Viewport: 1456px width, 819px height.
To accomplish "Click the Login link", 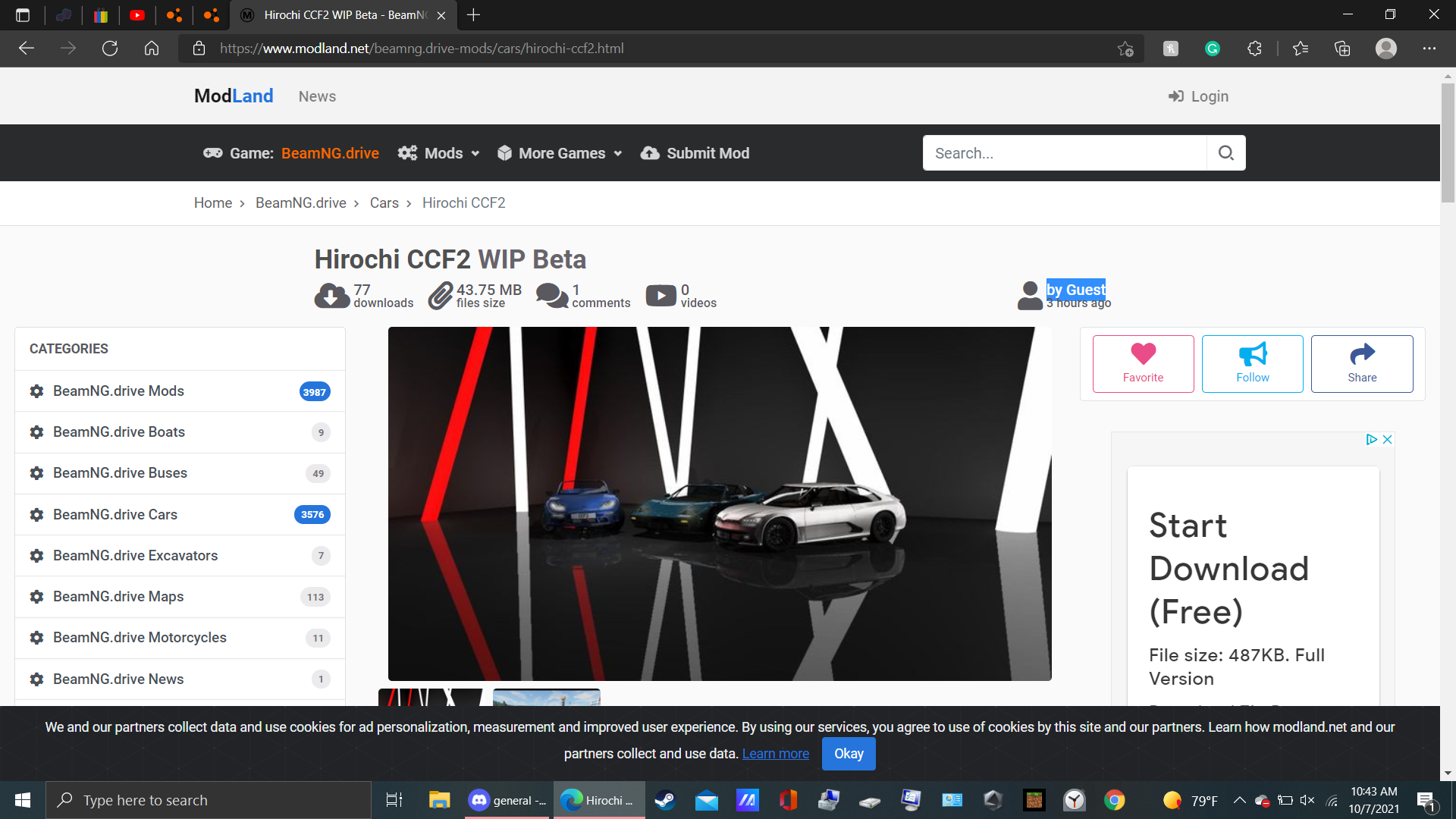I will pyautogui.click(x=1198, y=96).
